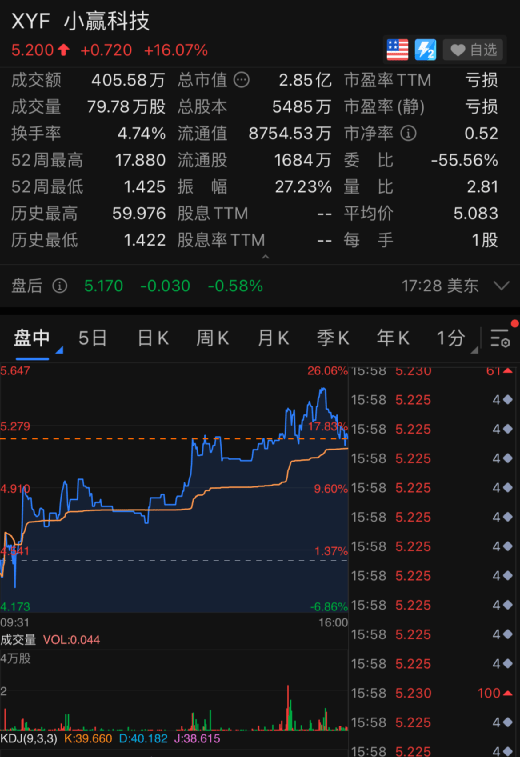Click after-hours price 5.170

[x=103, y=286]
